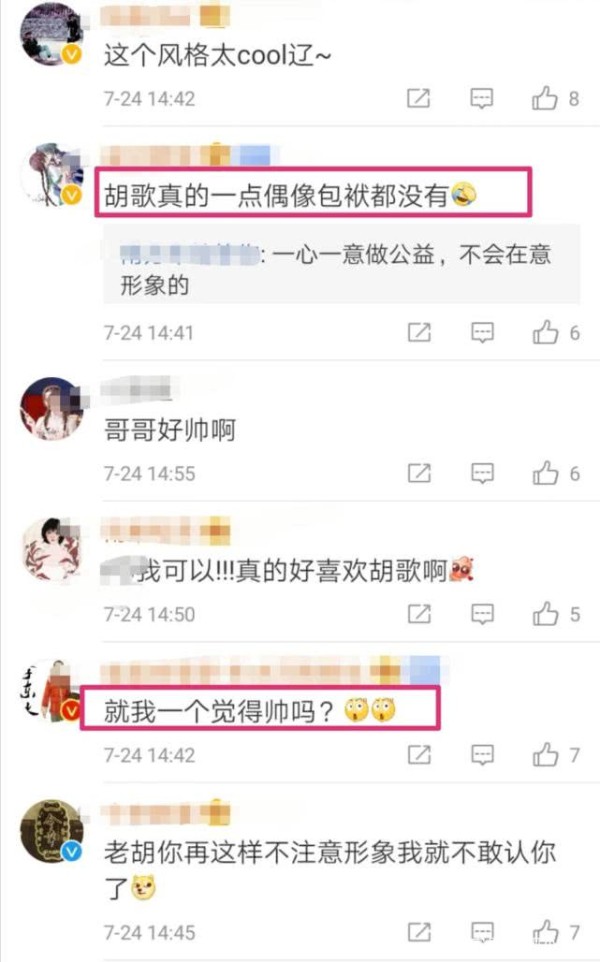Image resolution: width=600 pixels, height=962 pixels.
Task: Like the '老胡你再这样不注意形象' comment
Action: tap(545, 932)
